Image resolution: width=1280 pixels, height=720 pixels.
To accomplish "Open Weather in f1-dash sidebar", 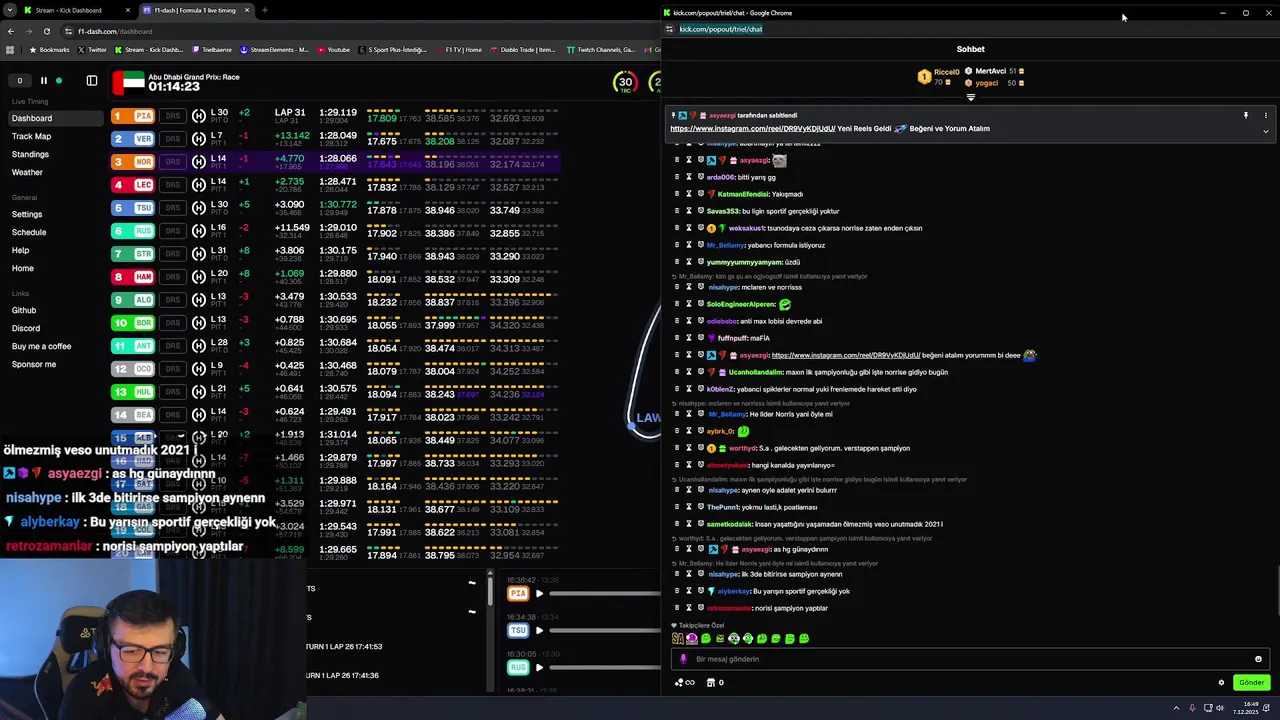I will tap(27, 172).
